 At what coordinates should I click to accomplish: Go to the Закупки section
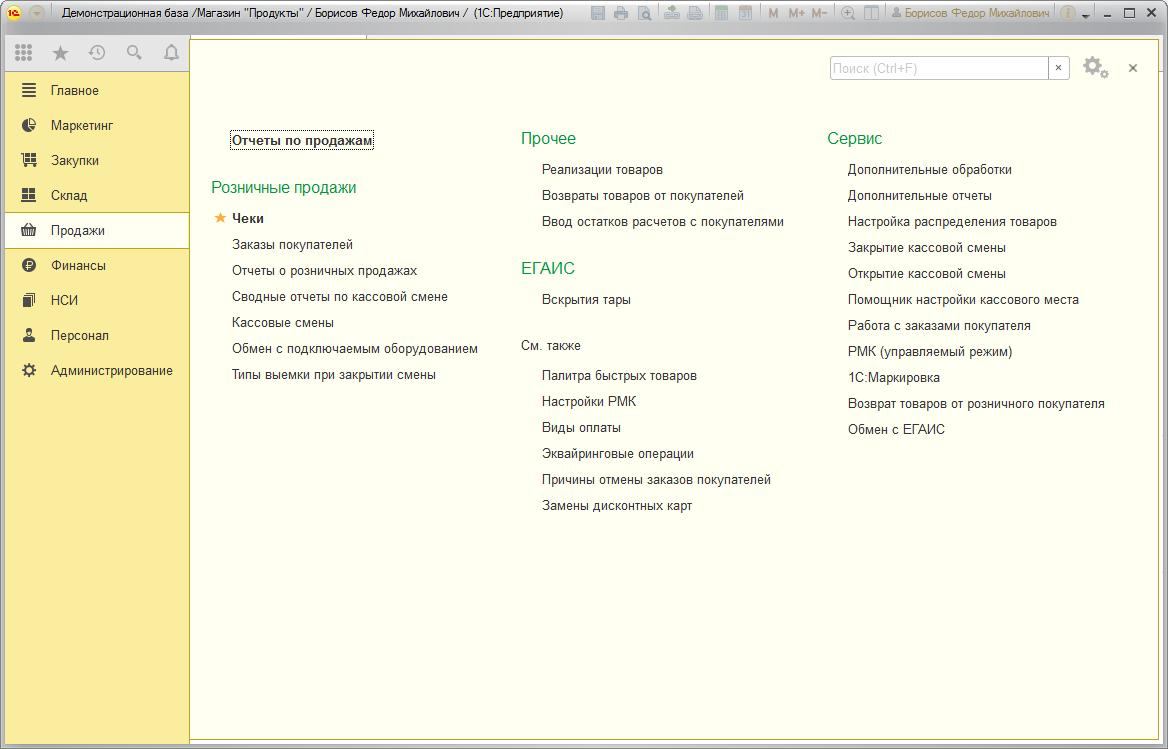point(97,160)
